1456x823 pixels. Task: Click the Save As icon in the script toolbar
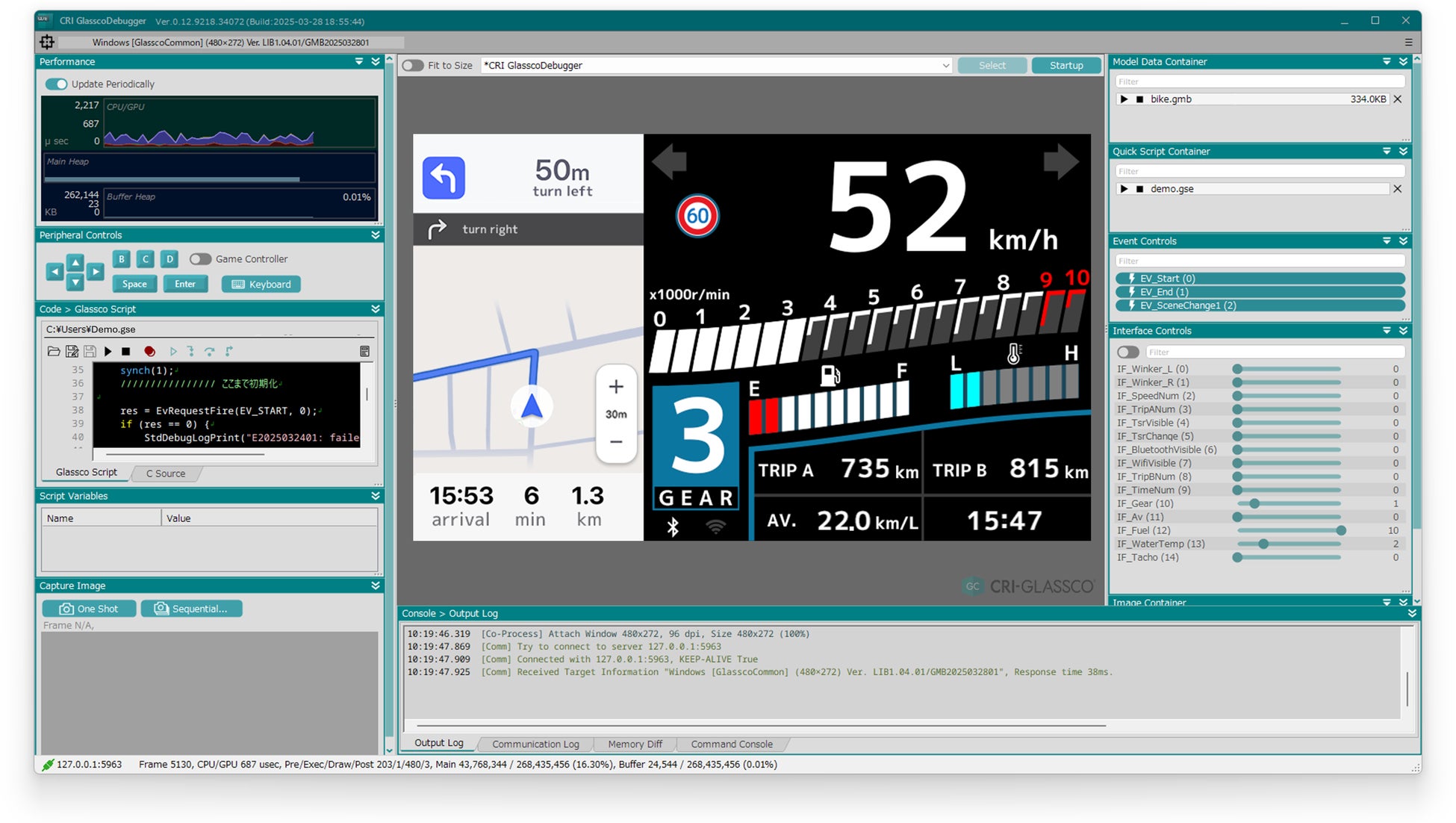[x=72, y=351]
